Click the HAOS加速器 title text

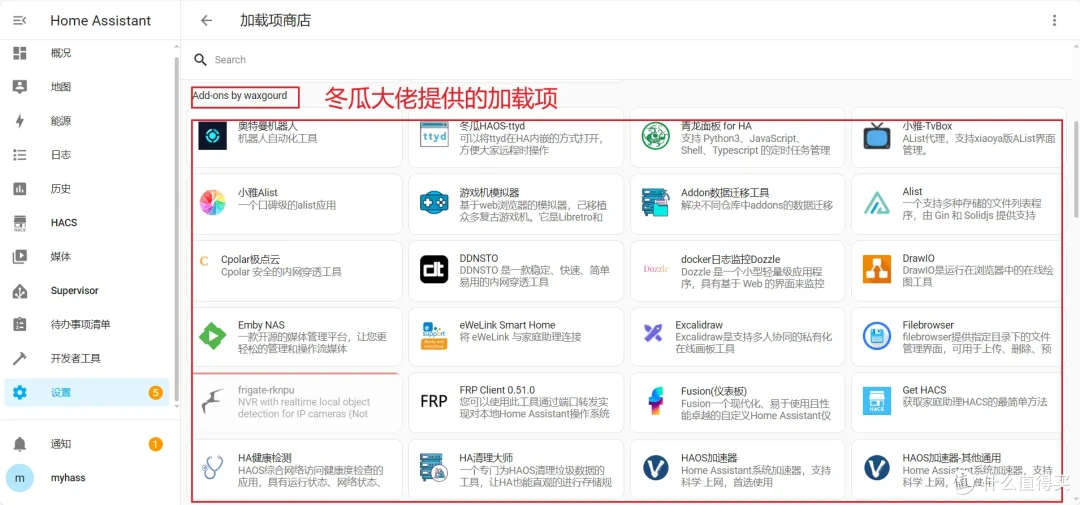pos(709,457)
